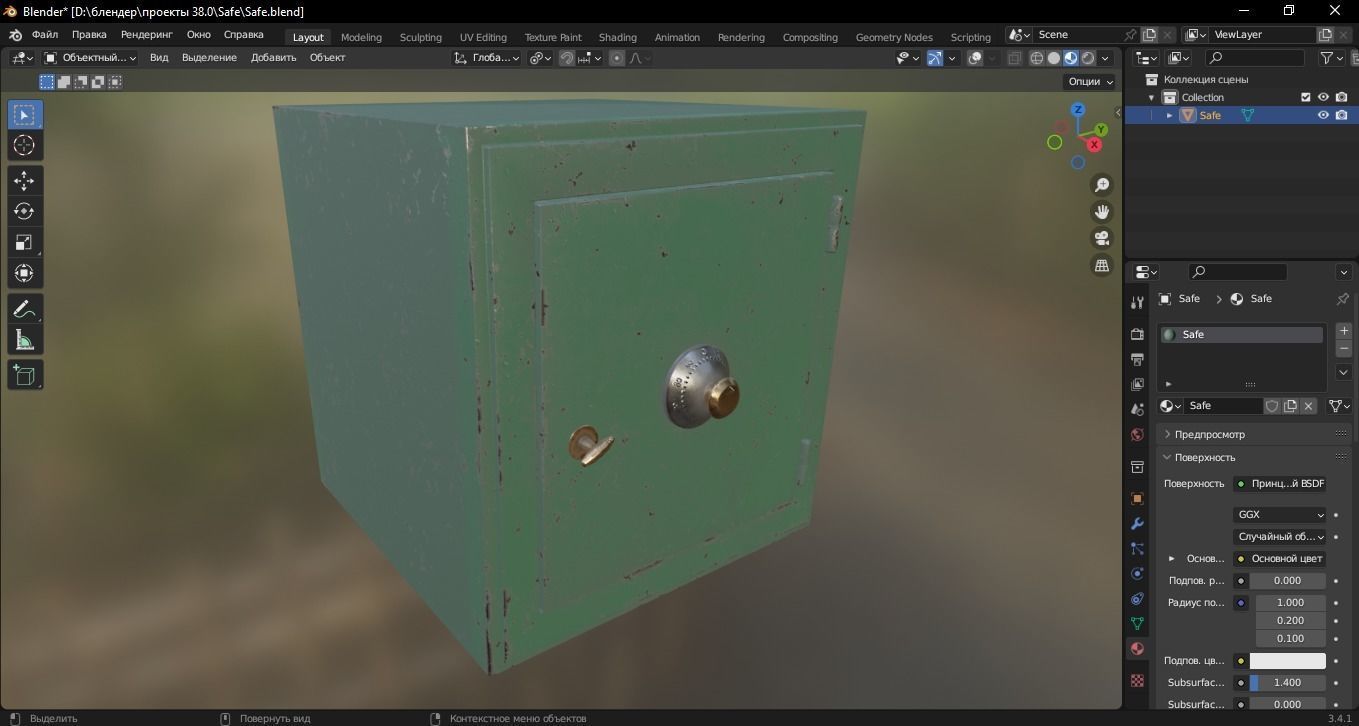Select the Annotate pencil tool
This screenshot has width=1359, height=726.
(25, 309)
